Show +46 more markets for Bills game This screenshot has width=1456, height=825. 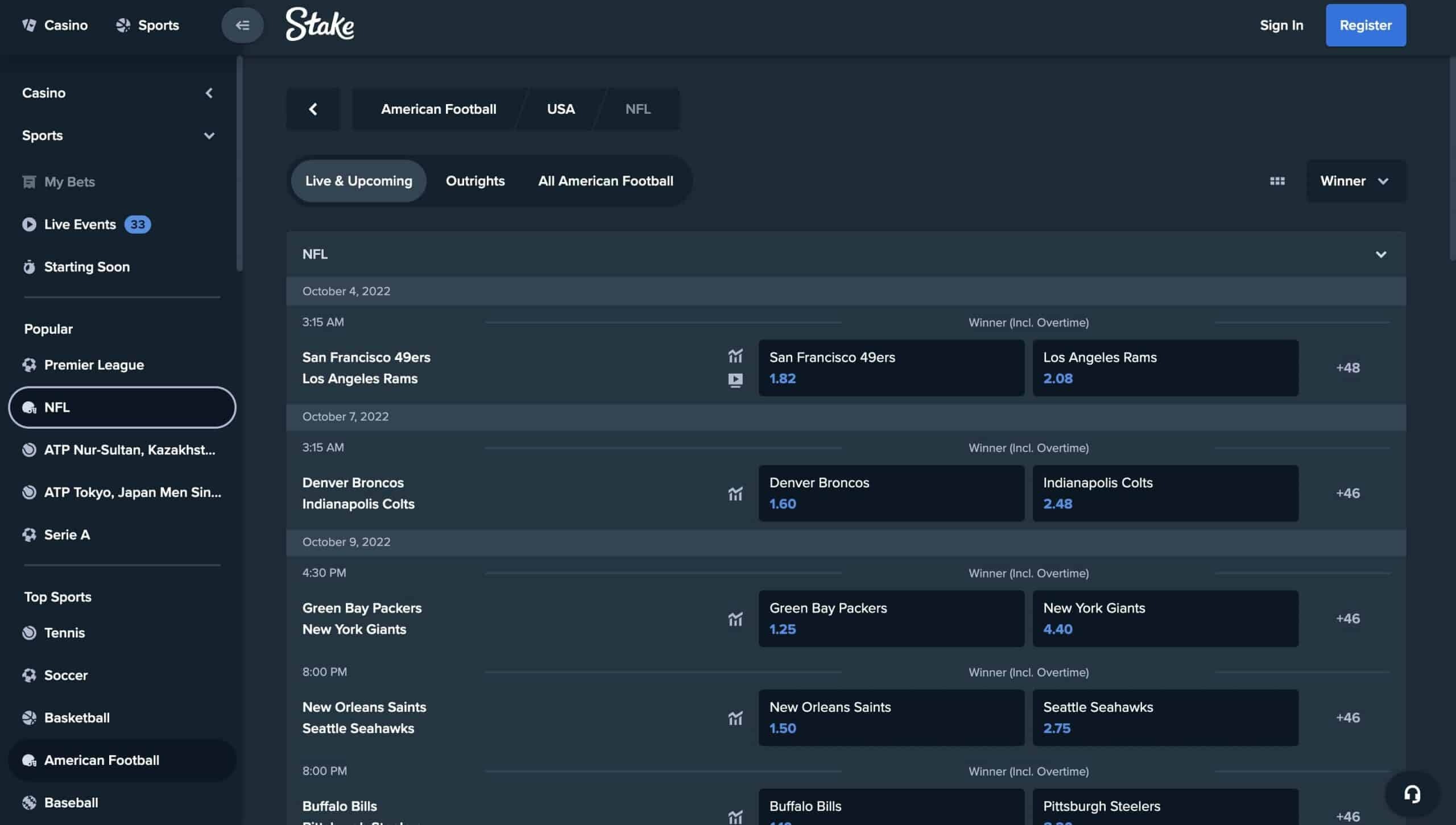(x=1347, y=816)
